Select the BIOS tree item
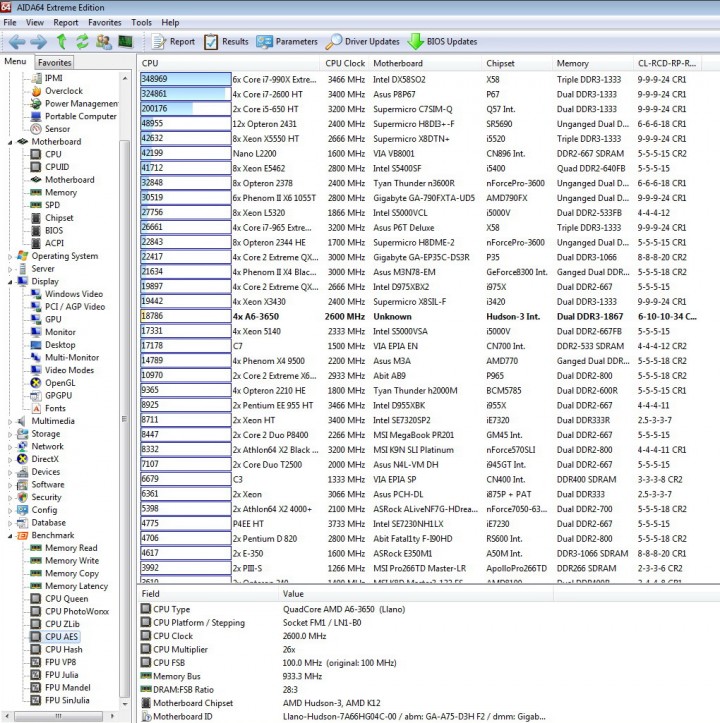The height and width of the screenshot is (723, 720). (54, 231)
